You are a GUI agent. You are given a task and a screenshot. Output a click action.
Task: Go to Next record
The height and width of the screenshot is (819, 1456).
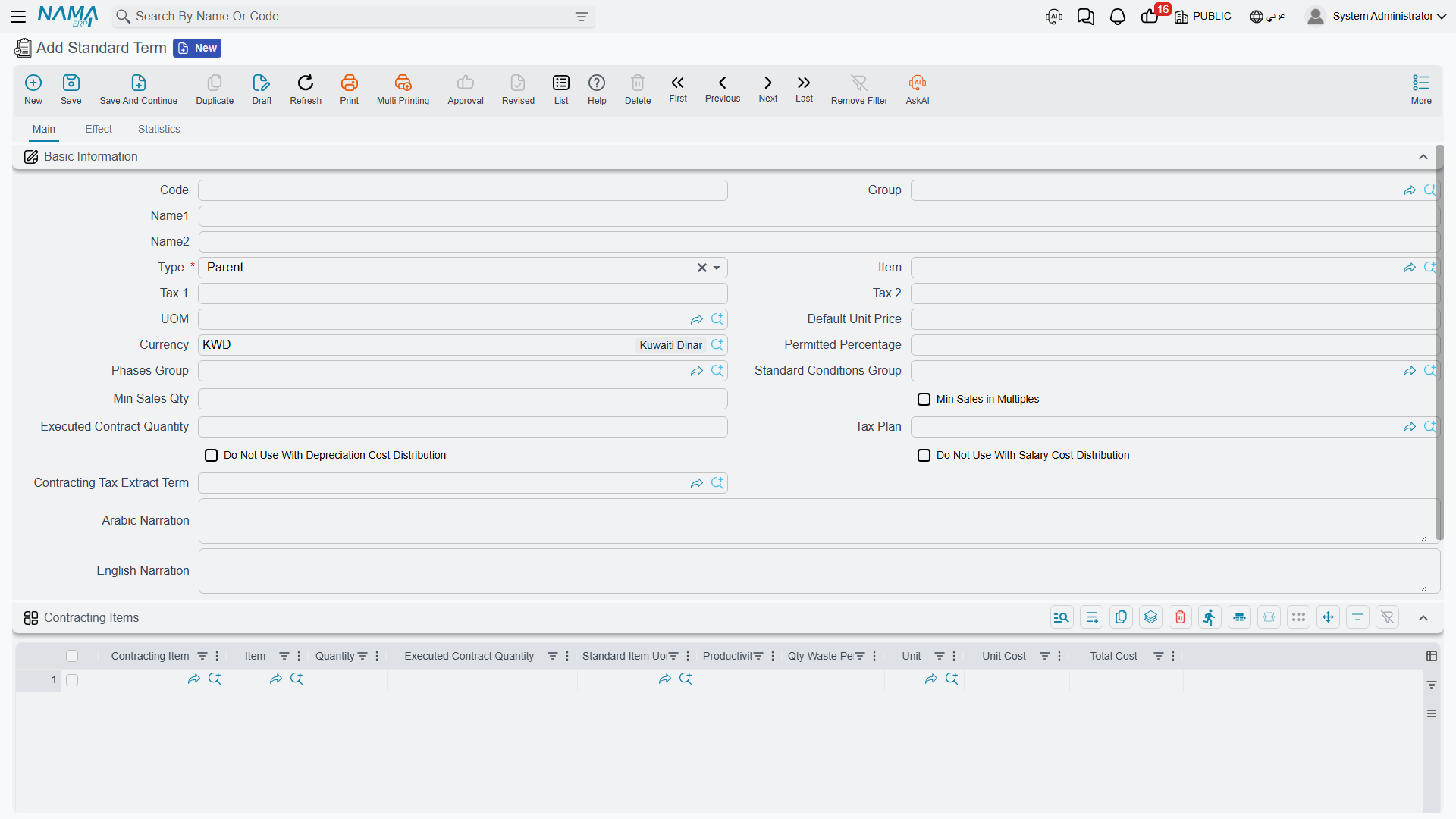(x=768, y=89)
